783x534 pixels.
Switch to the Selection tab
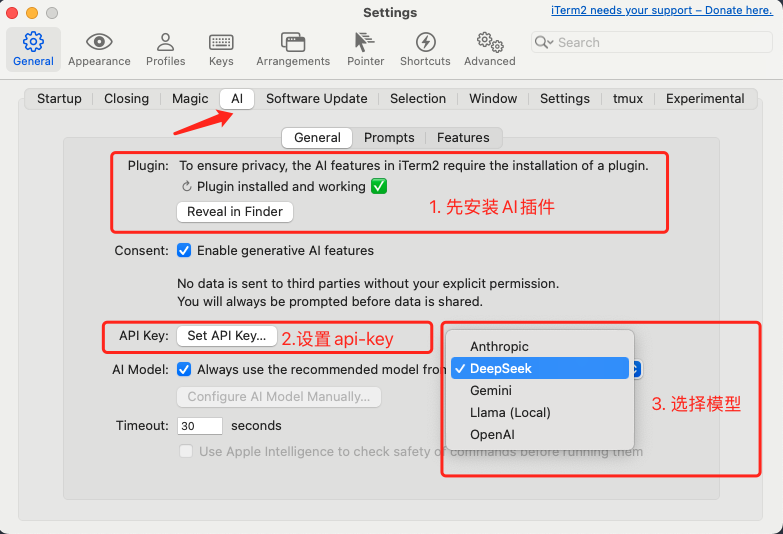[418, 98]
